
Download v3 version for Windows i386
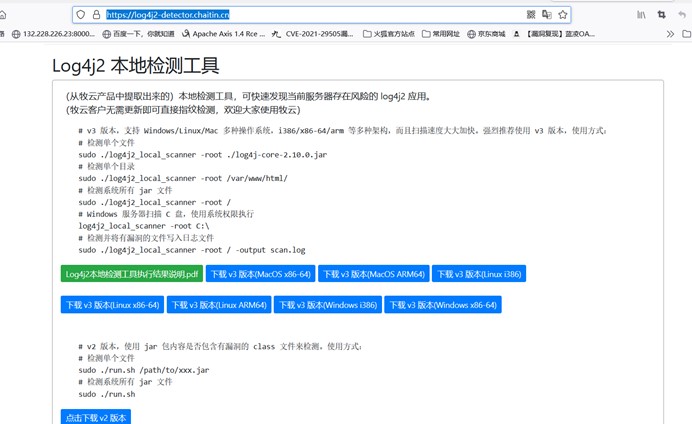(x=328, y=305)
